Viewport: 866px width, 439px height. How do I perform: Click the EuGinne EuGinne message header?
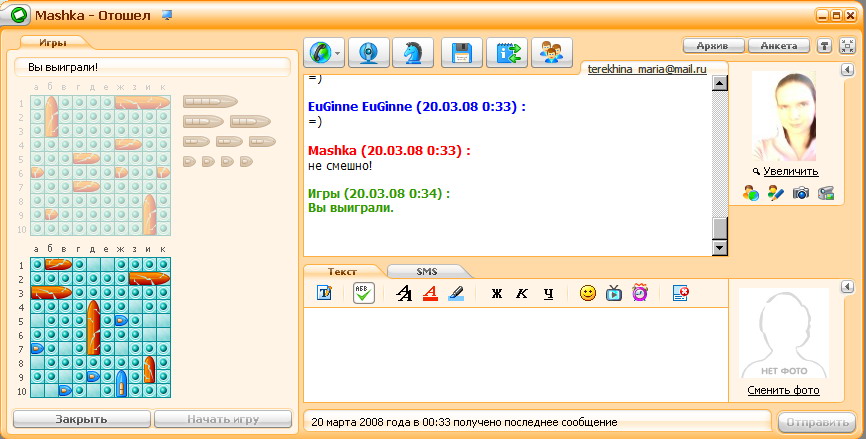[416, 107]
